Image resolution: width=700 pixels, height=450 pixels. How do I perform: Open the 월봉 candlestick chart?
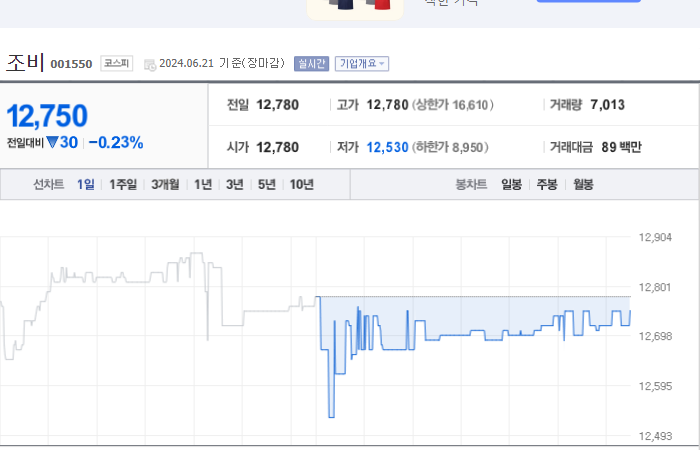tap(583, 184)
